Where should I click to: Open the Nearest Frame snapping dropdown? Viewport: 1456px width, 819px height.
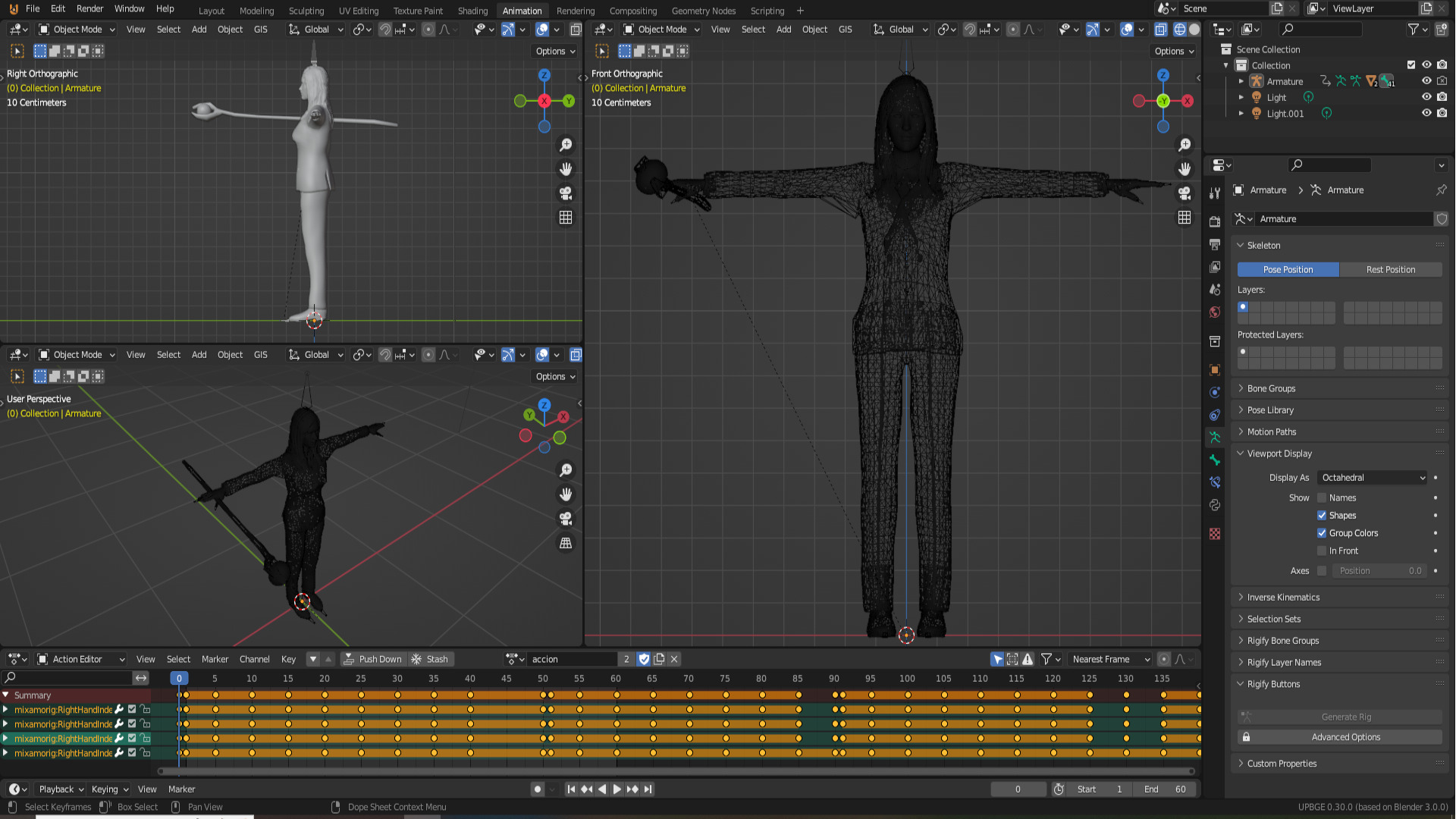pos(1109,659)
